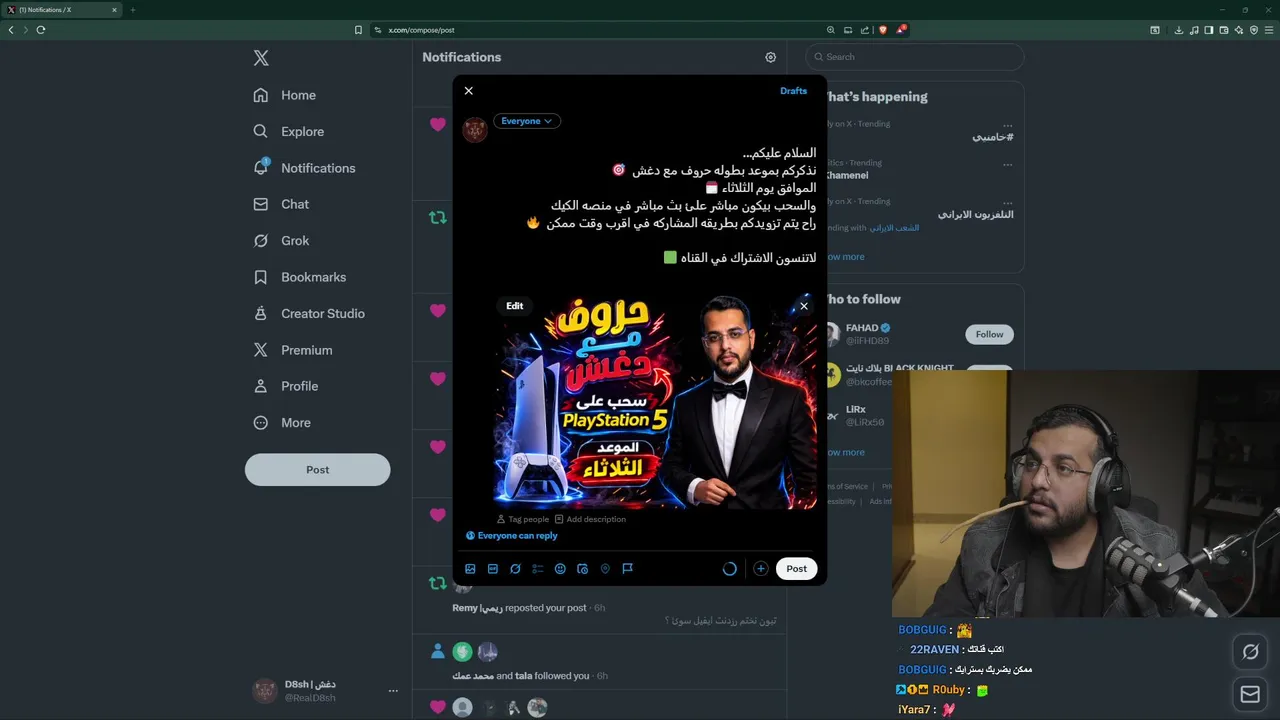Viewport: 1280px width, 720px height.
Task: Close the Notifications / X tab
Action: (x=114, y=10)
